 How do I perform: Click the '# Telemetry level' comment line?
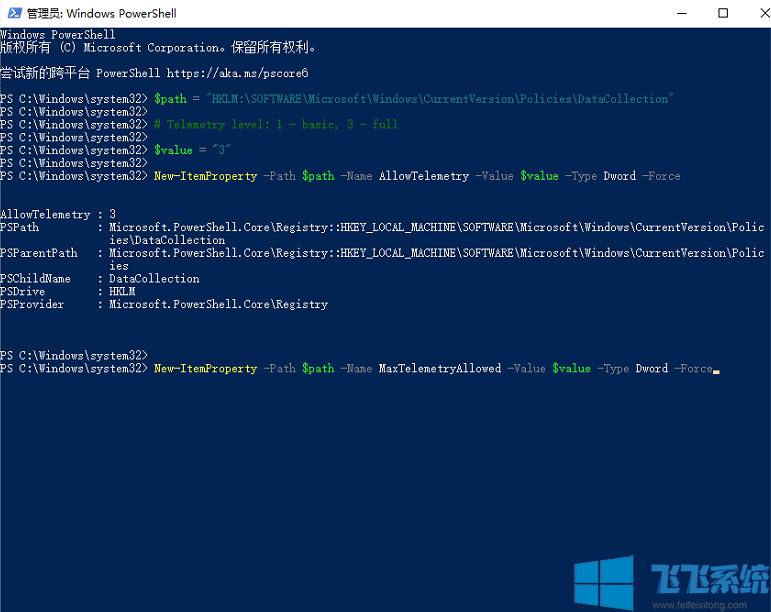click(276, 124)
